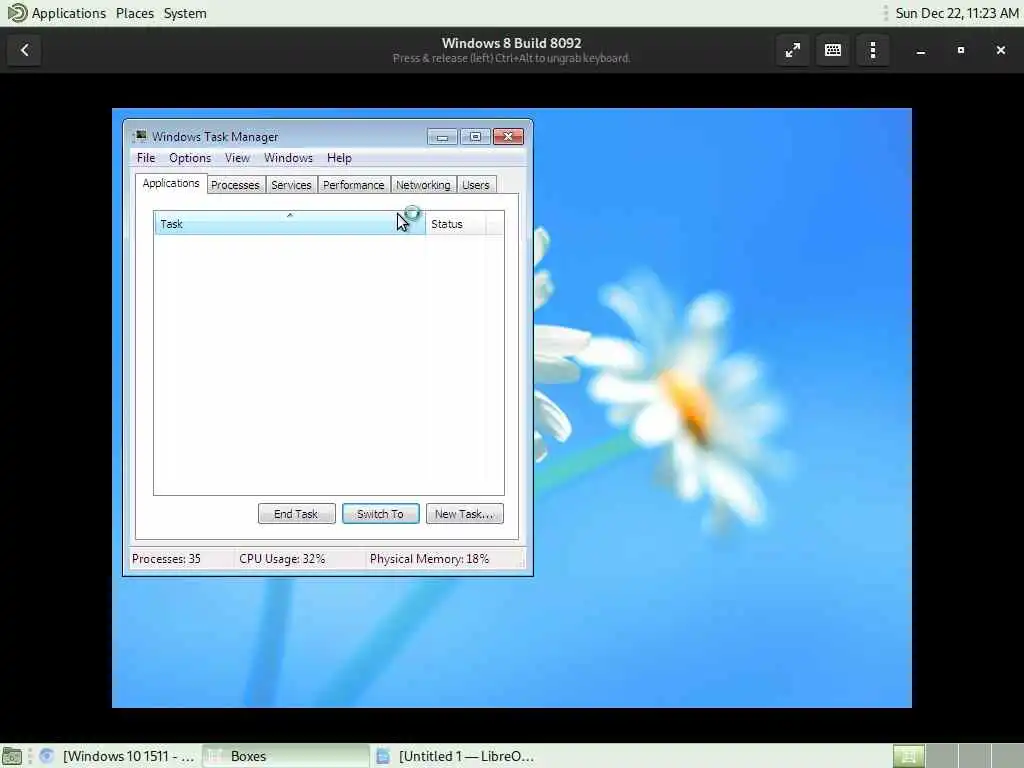1024x768 pixels.
Task: Open the Task Manager File menu
Action: (x=146, y=158)
